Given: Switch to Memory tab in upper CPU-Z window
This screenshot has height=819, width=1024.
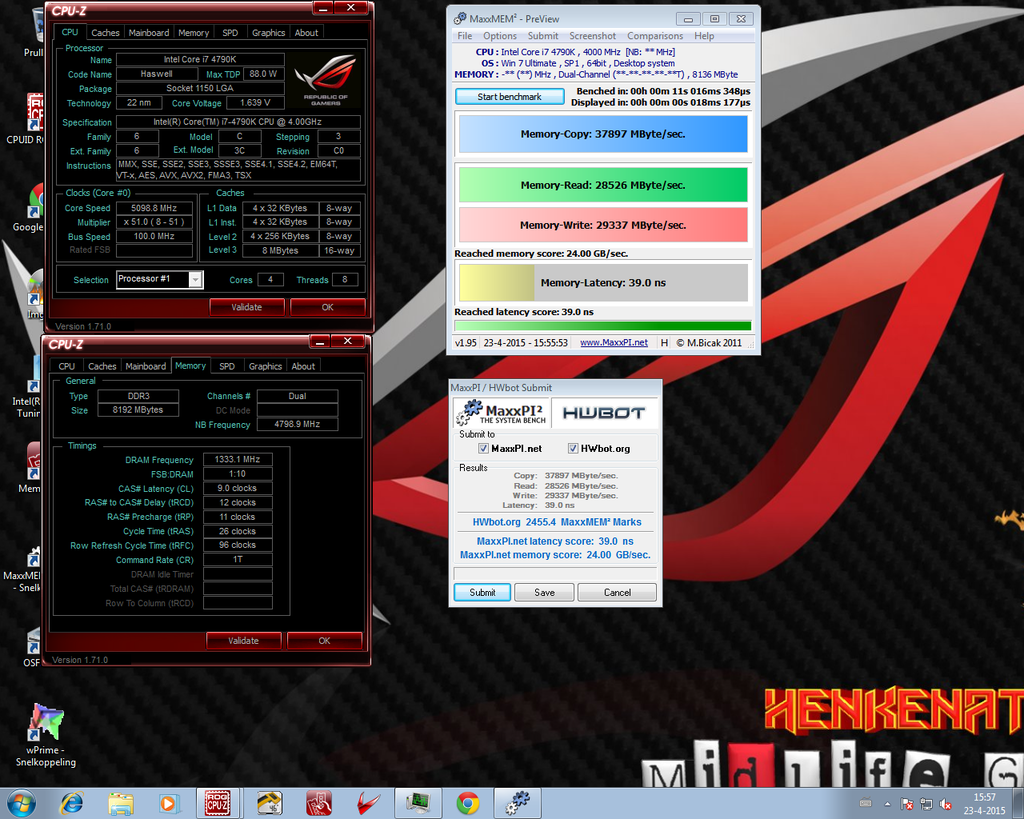Looking at the screenshot, I should click(x=193, y=33).
